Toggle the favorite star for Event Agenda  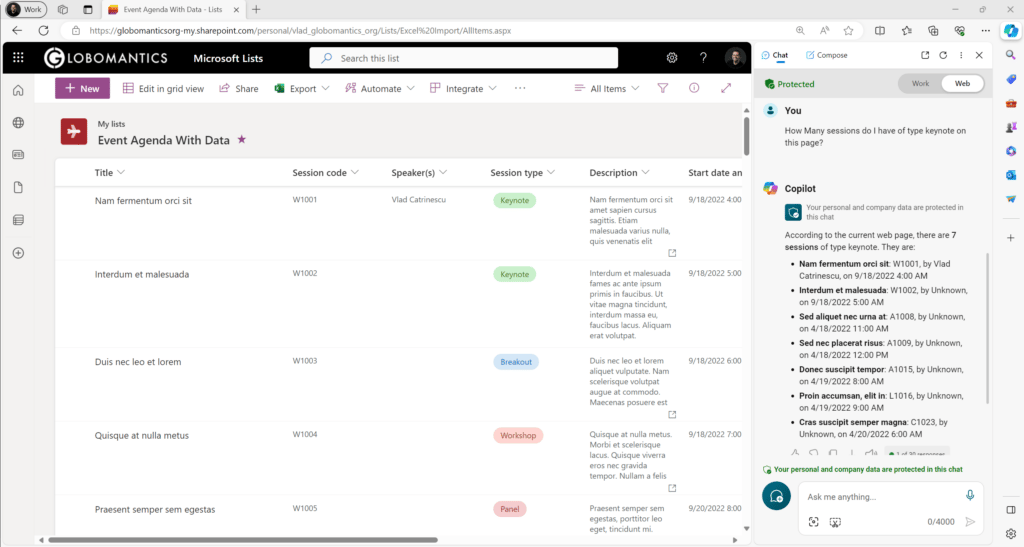tap(242, 140)
